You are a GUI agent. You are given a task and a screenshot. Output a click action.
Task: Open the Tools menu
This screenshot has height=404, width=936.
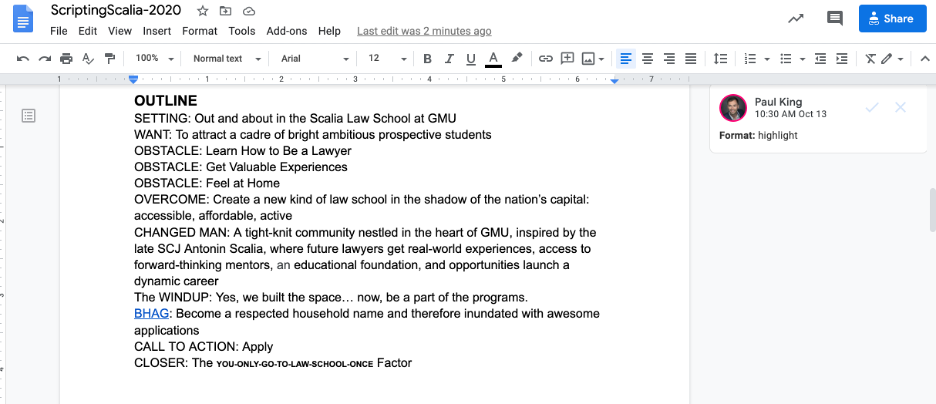coord(242,31)
